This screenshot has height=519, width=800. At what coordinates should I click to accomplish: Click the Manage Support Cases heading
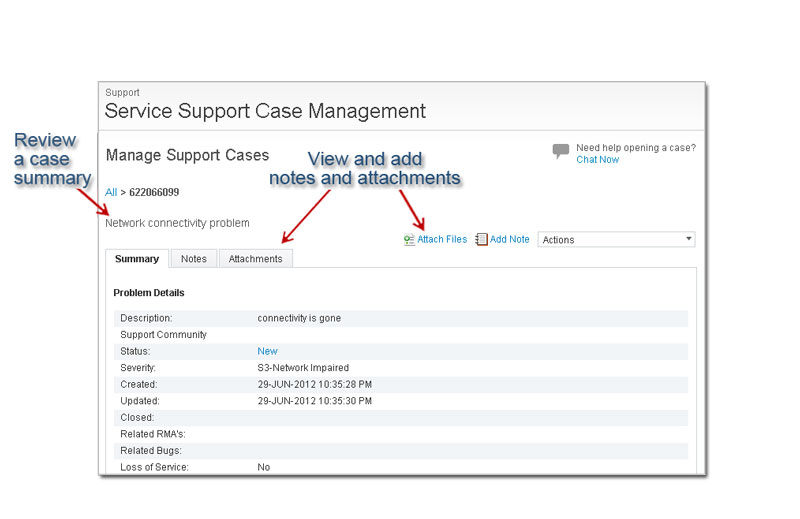click(187, 155)
